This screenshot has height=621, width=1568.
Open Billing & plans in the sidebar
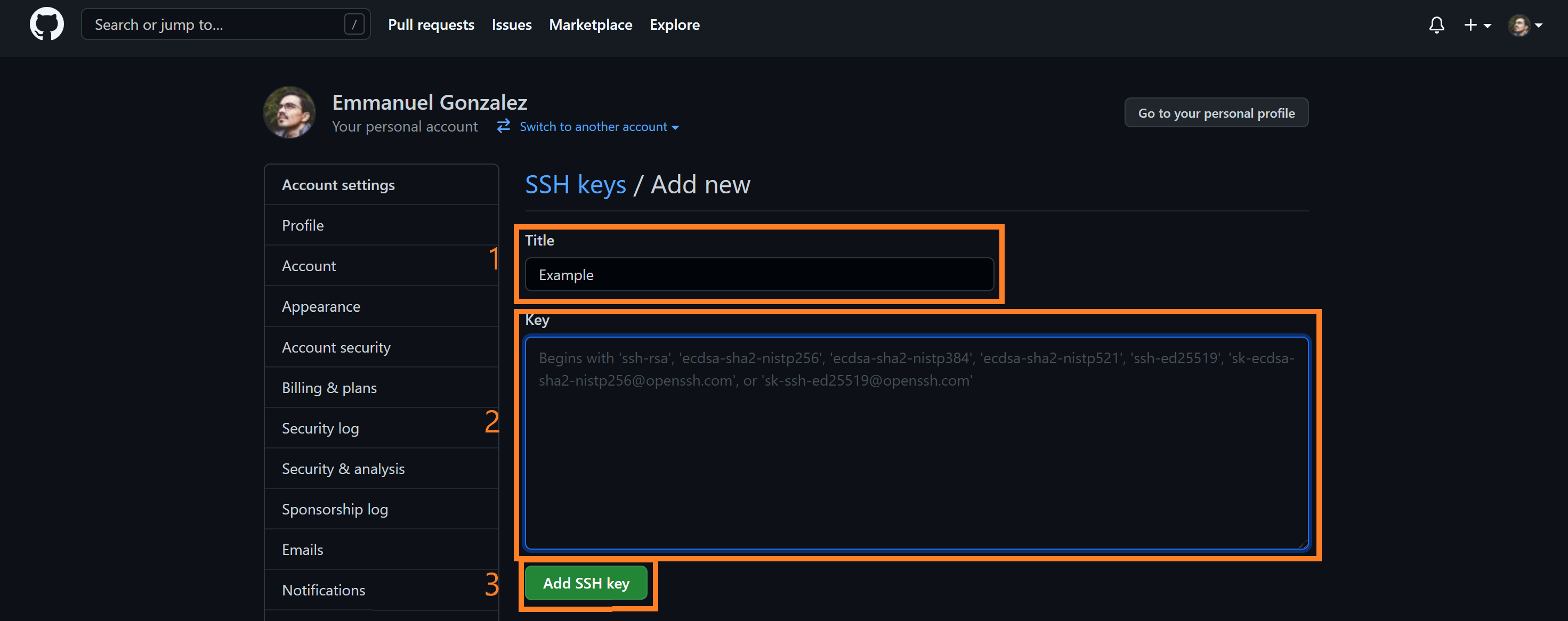click(329, 388)
